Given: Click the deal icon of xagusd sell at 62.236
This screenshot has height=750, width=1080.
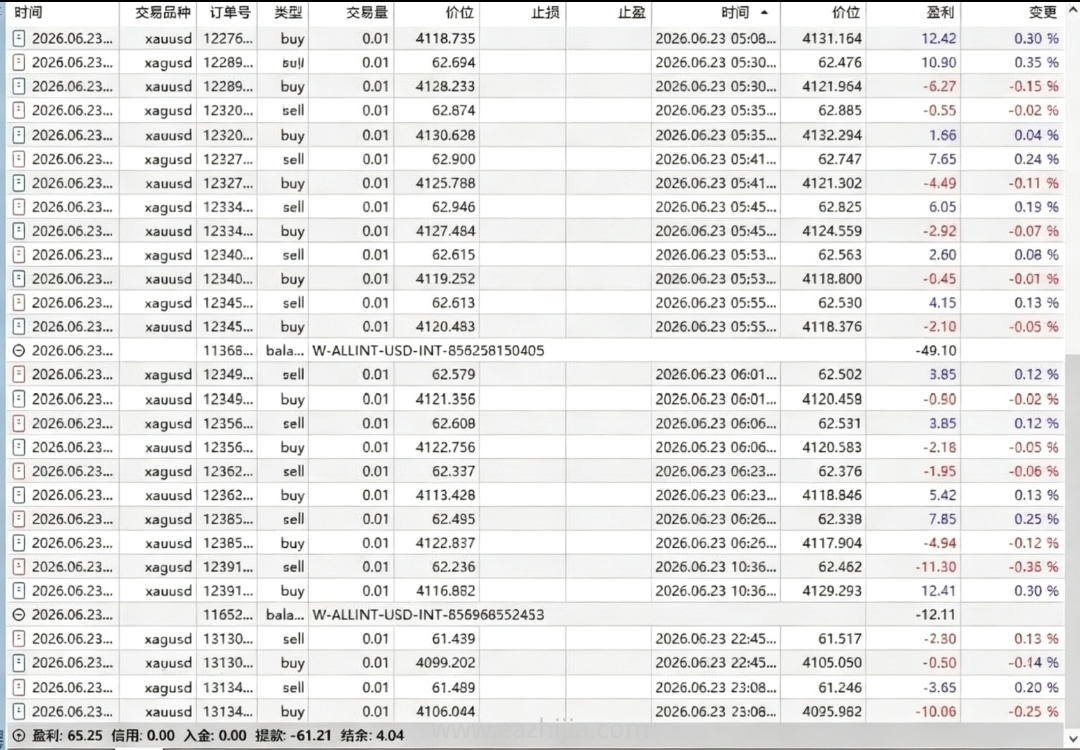Looking at the screenshot, I should pyautogui.click(x=19, y=567).
